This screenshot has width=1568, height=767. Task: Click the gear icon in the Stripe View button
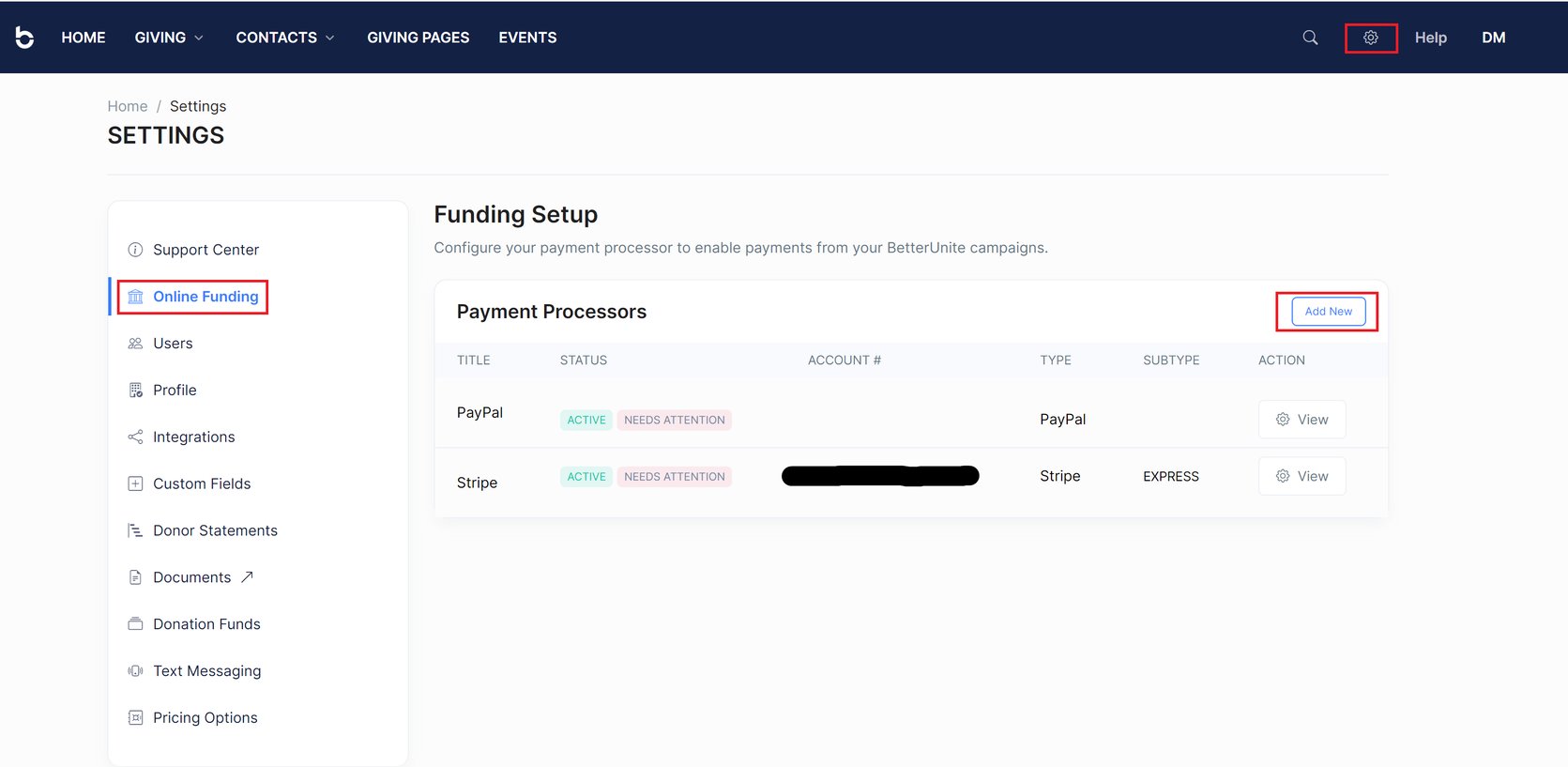coord(1283,476)
